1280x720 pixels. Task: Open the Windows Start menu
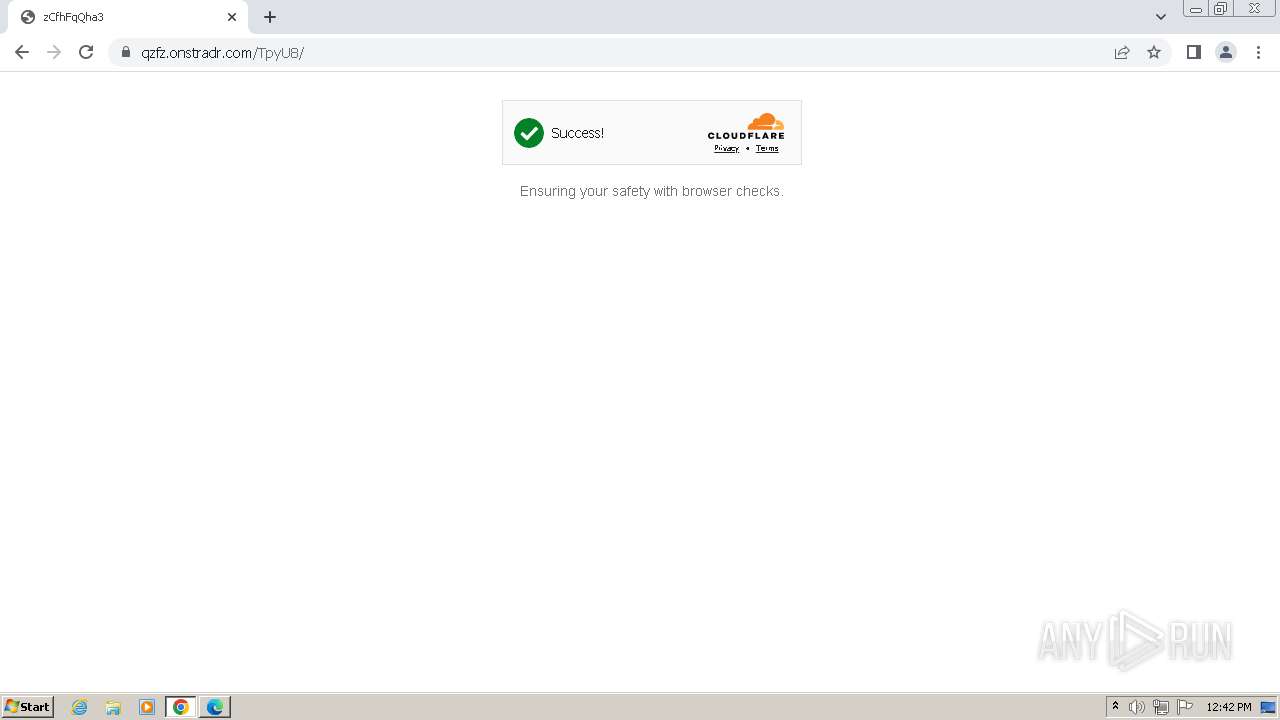tap(27, 707)
